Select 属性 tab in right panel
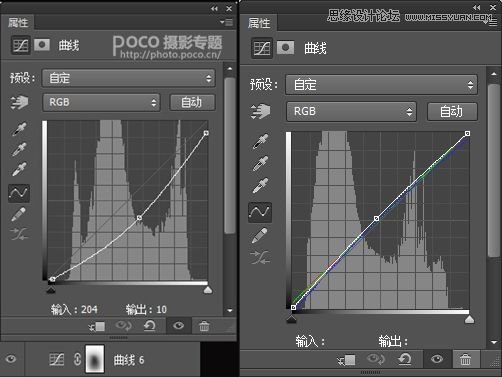The width and height of the screenshot is (502, 377). [x=259, y=23]
